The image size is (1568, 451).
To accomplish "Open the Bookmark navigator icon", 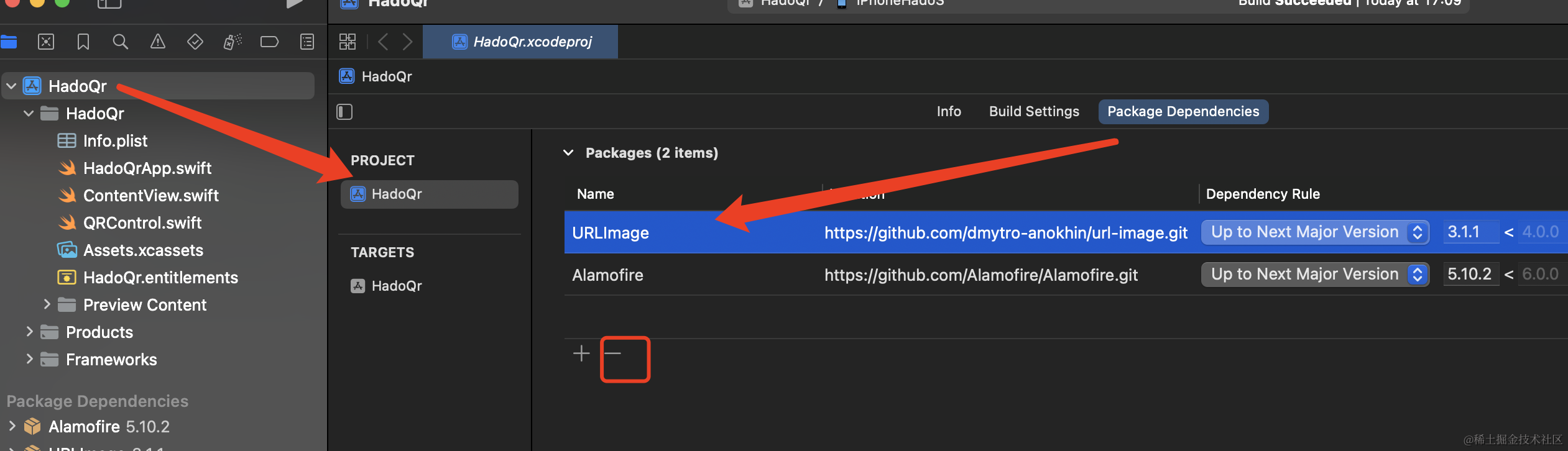I will coord(83,42).
